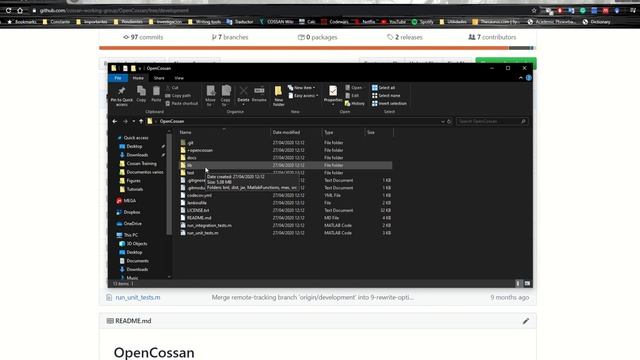Open the New item dropdown
Image resolution: width=640 pixels, height=360 pixels.
pos(302,88)
